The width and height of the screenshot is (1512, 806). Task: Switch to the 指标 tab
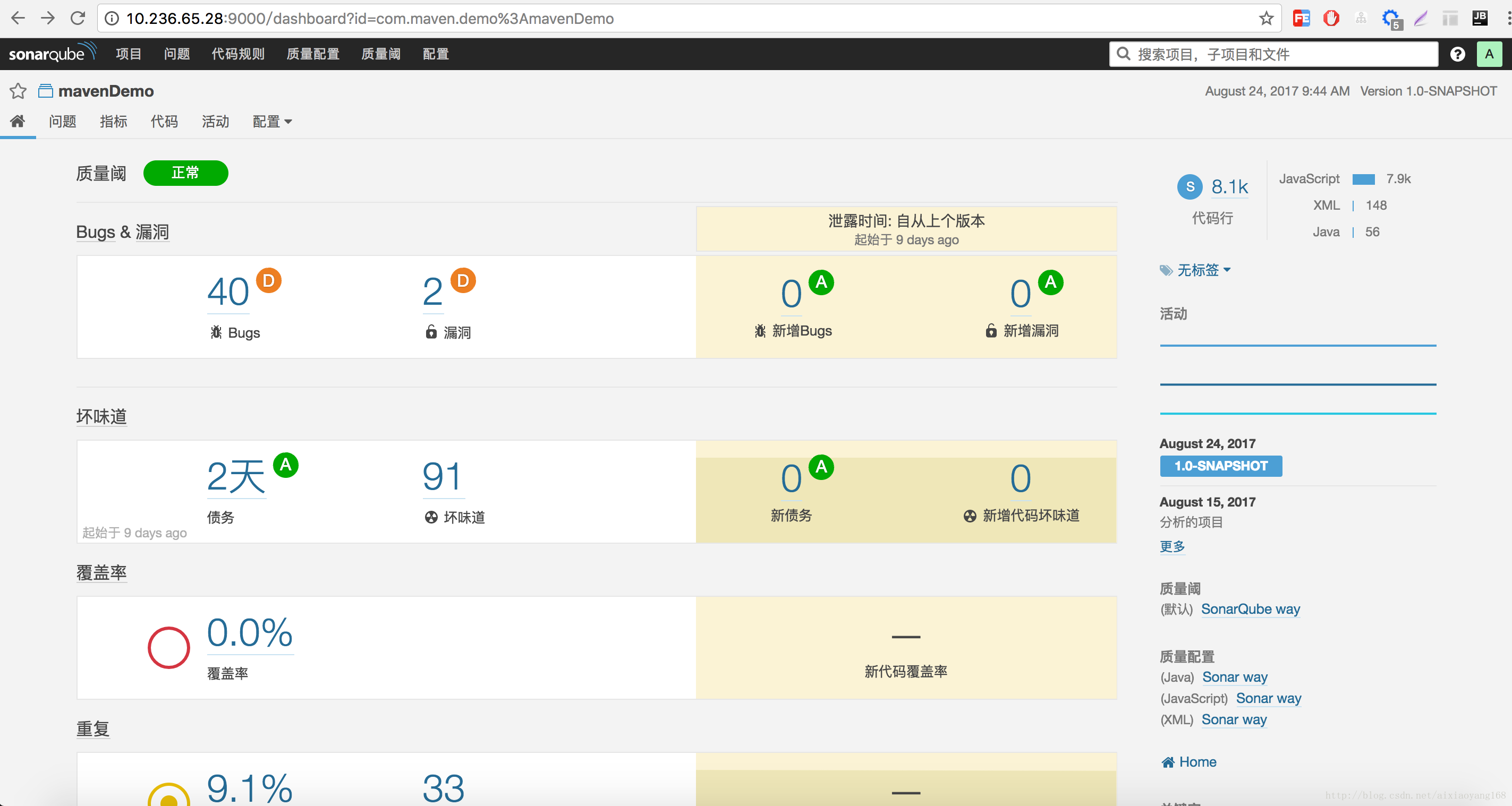point(113,122)
